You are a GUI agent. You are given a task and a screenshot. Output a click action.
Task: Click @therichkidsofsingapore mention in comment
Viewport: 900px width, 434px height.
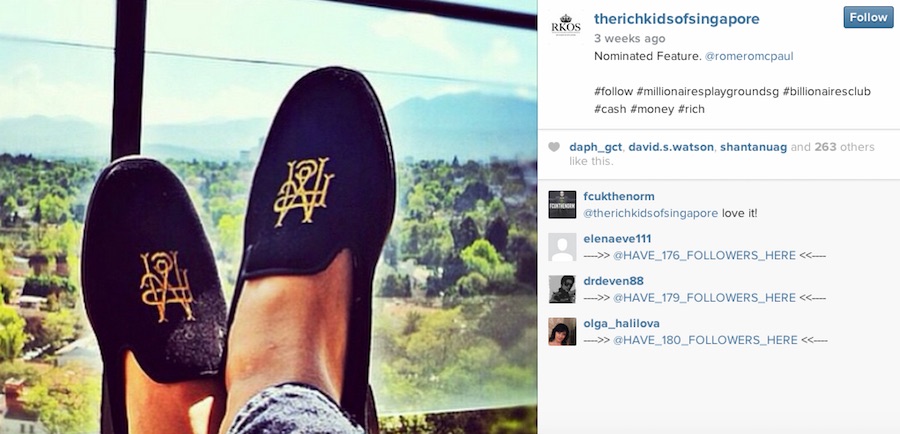click(650, 214)
